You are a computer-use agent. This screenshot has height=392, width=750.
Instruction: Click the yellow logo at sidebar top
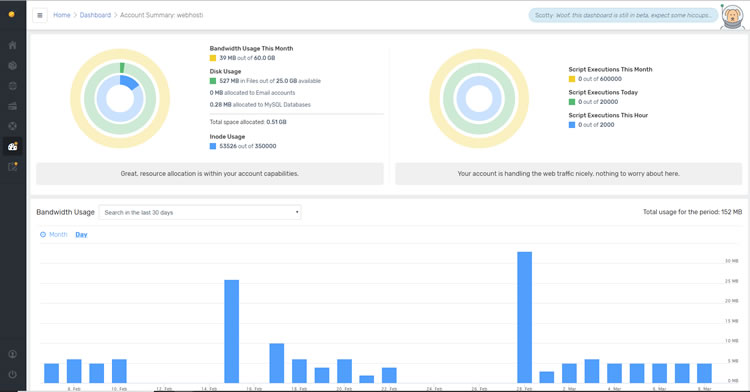click(x=12, y=14)
